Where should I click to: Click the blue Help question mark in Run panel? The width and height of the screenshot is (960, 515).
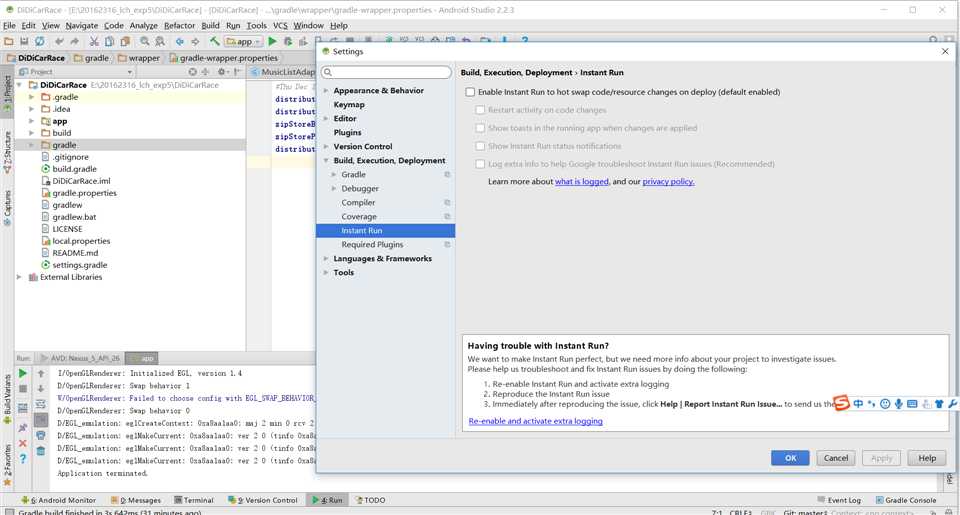coord(23,459)
